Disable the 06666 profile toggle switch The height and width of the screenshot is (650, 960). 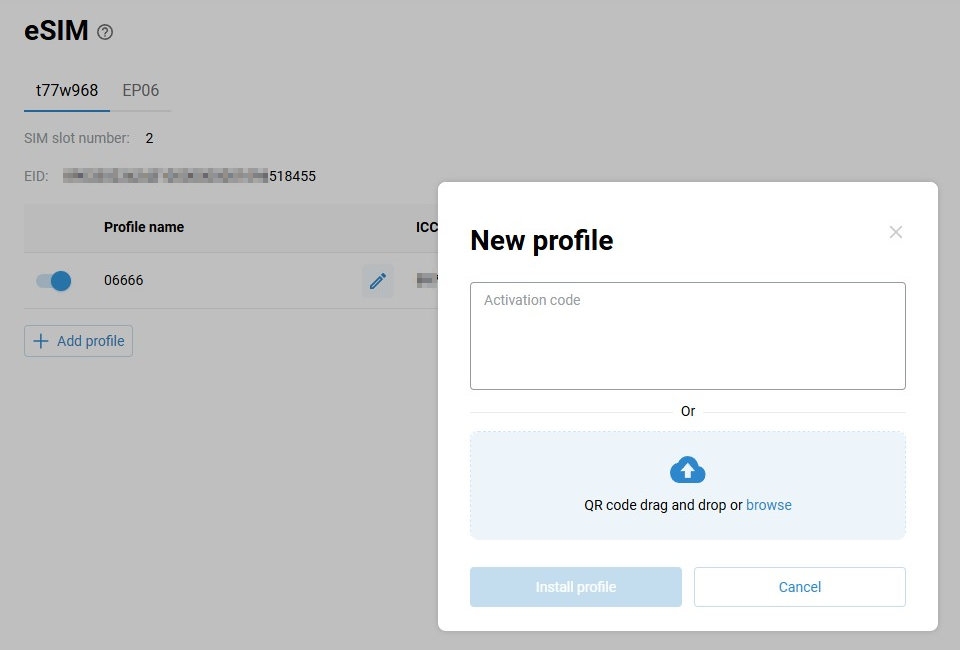click(x=54, y=281)
